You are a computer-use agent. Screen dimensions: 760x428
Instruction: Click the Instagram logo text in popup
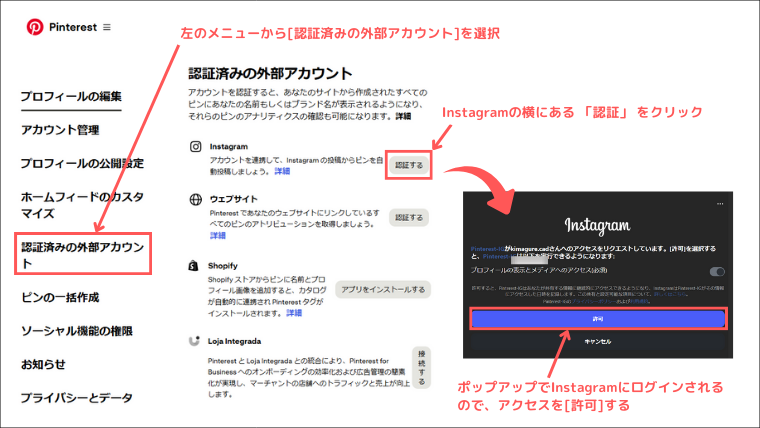(598, 225)
